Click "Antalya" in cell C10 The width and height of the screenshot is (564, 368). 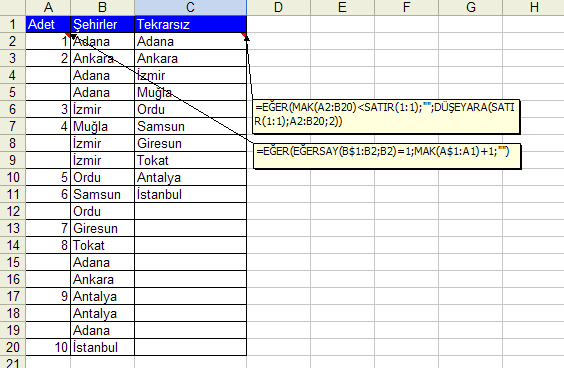point(159,178)
